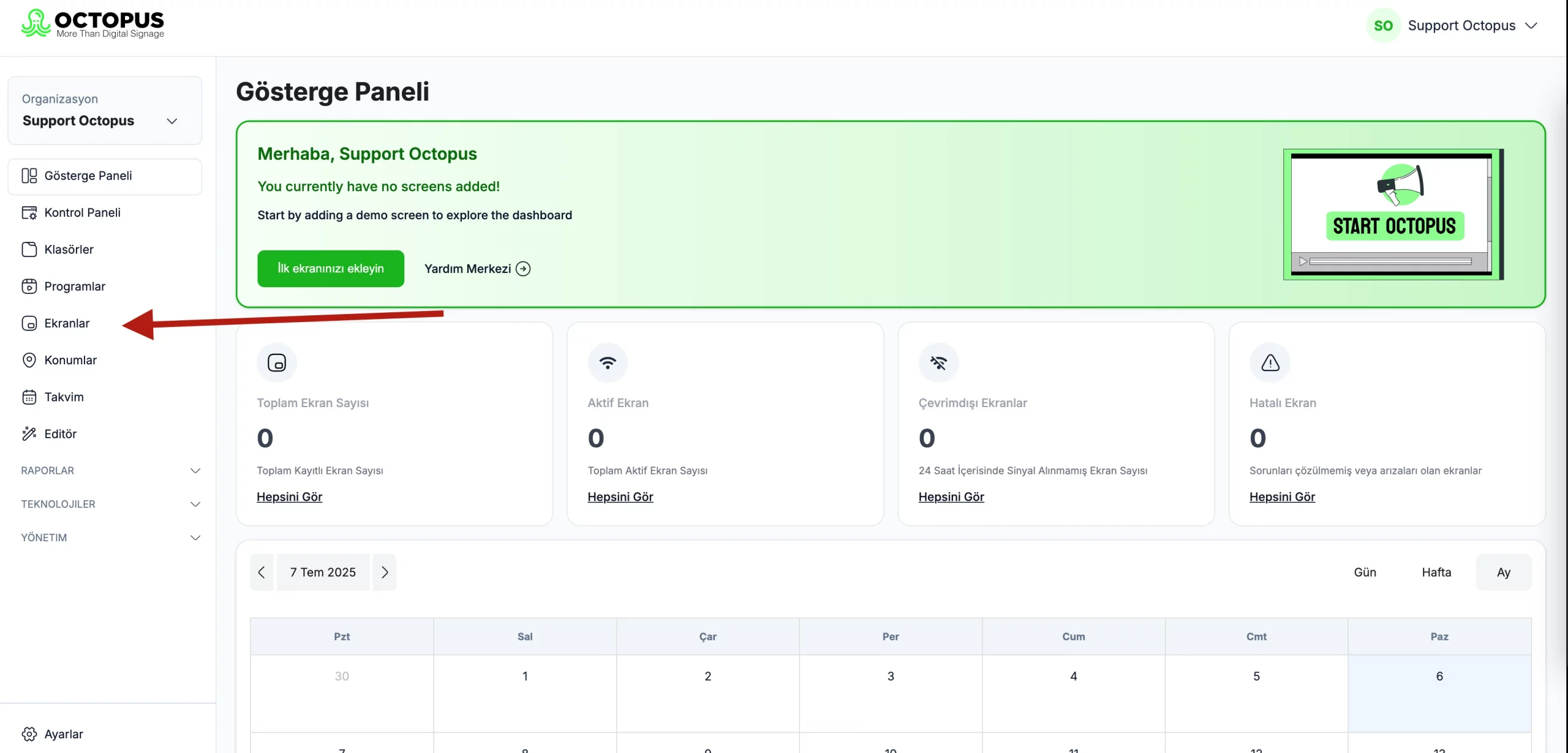Click the Support Octopus account name

click(x=1461, y=26)
